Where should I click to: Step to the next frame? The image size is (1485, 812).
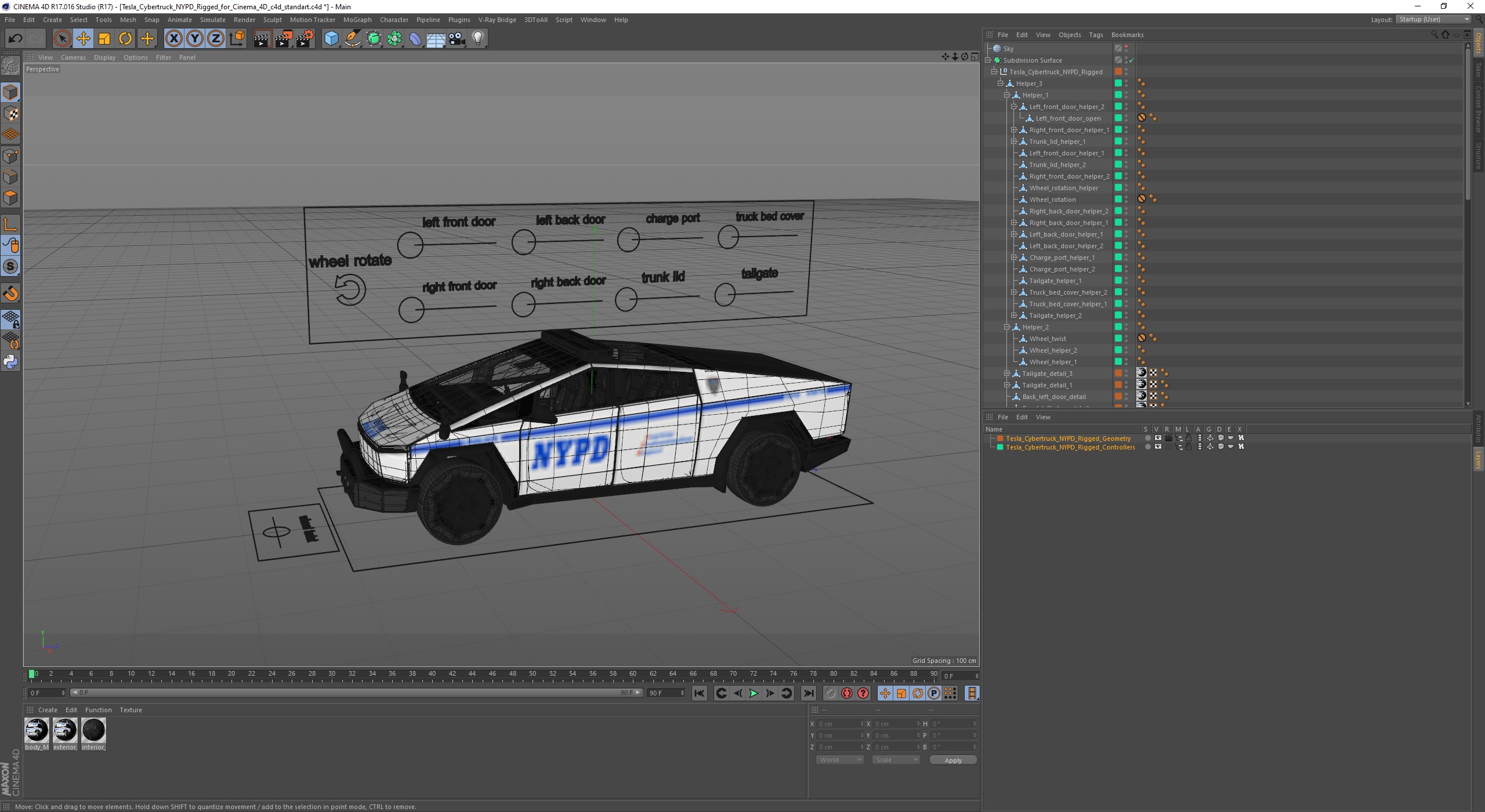pos(770,693)
